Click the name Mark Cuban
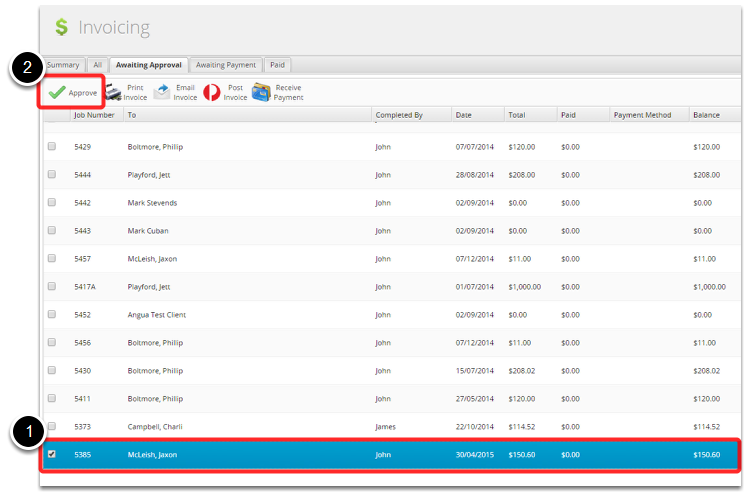This screenshot has width=750, height=497. click(148, 231)
